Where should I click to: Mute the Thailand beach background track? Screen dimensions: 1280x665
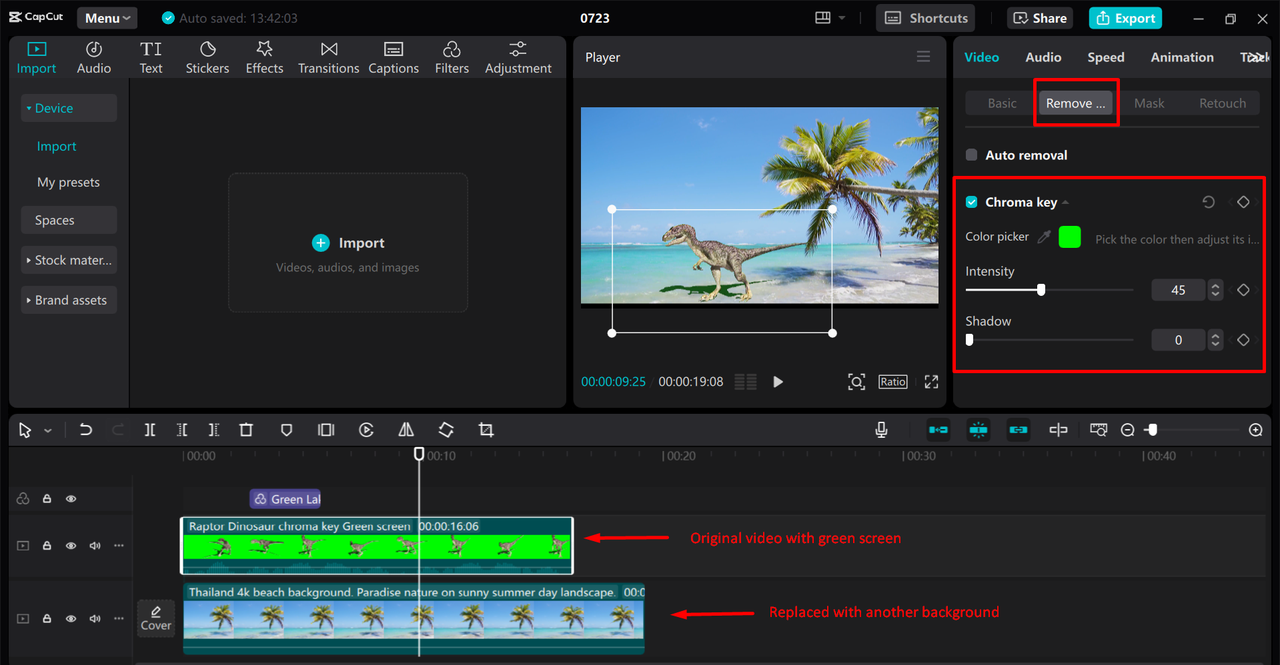[x=95, y=619]
